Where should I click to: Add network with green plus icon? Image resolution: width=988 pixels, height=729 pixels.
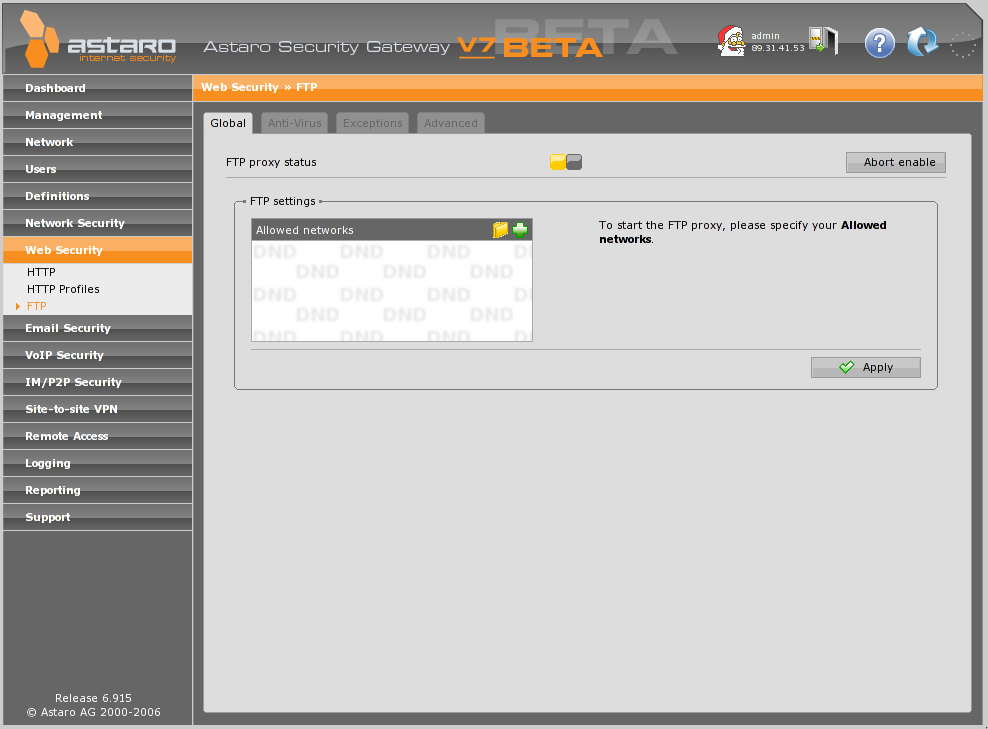tap(520, 230)
